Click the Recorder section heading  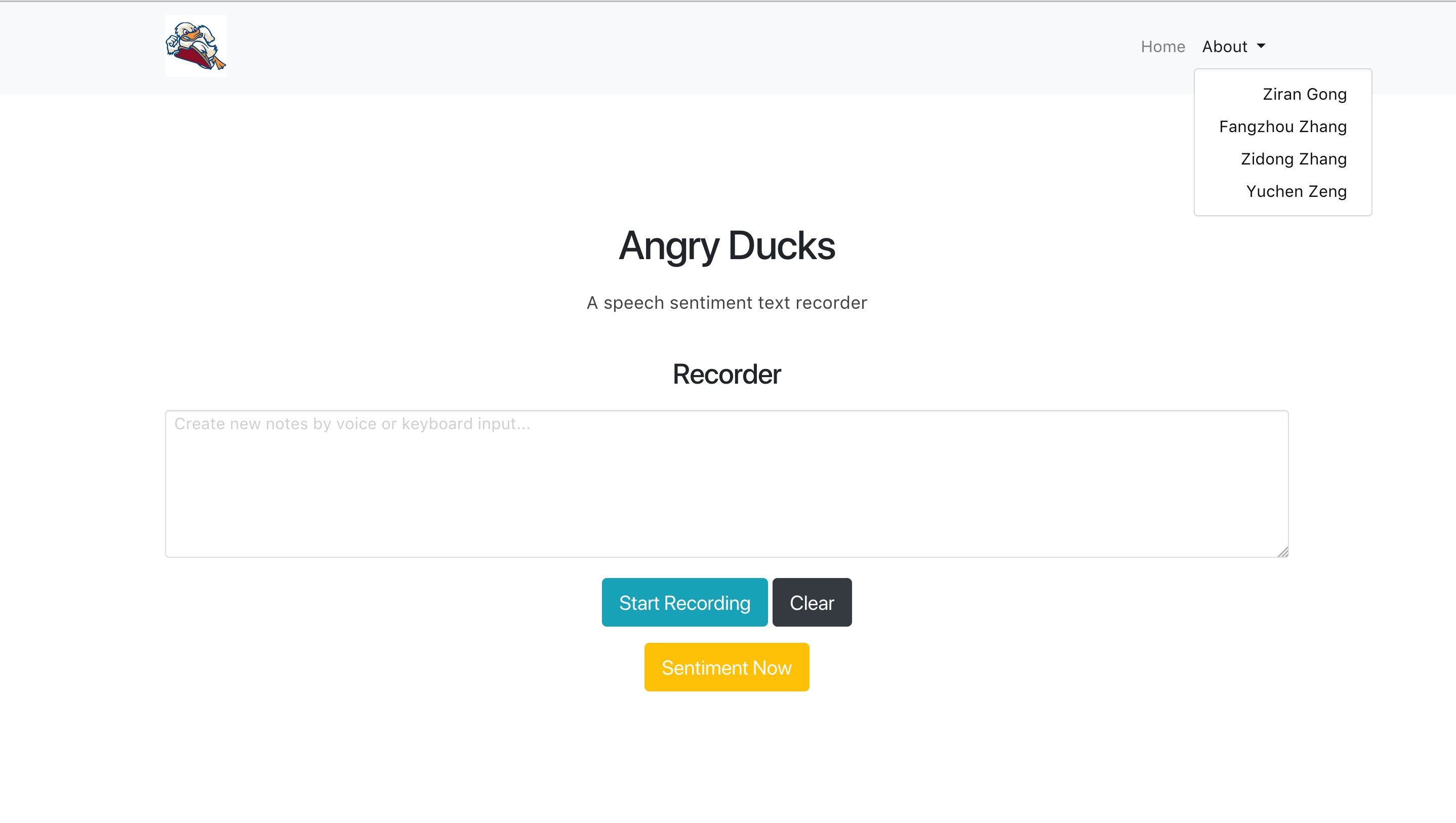pyautogui.click(x=726, y=374)
